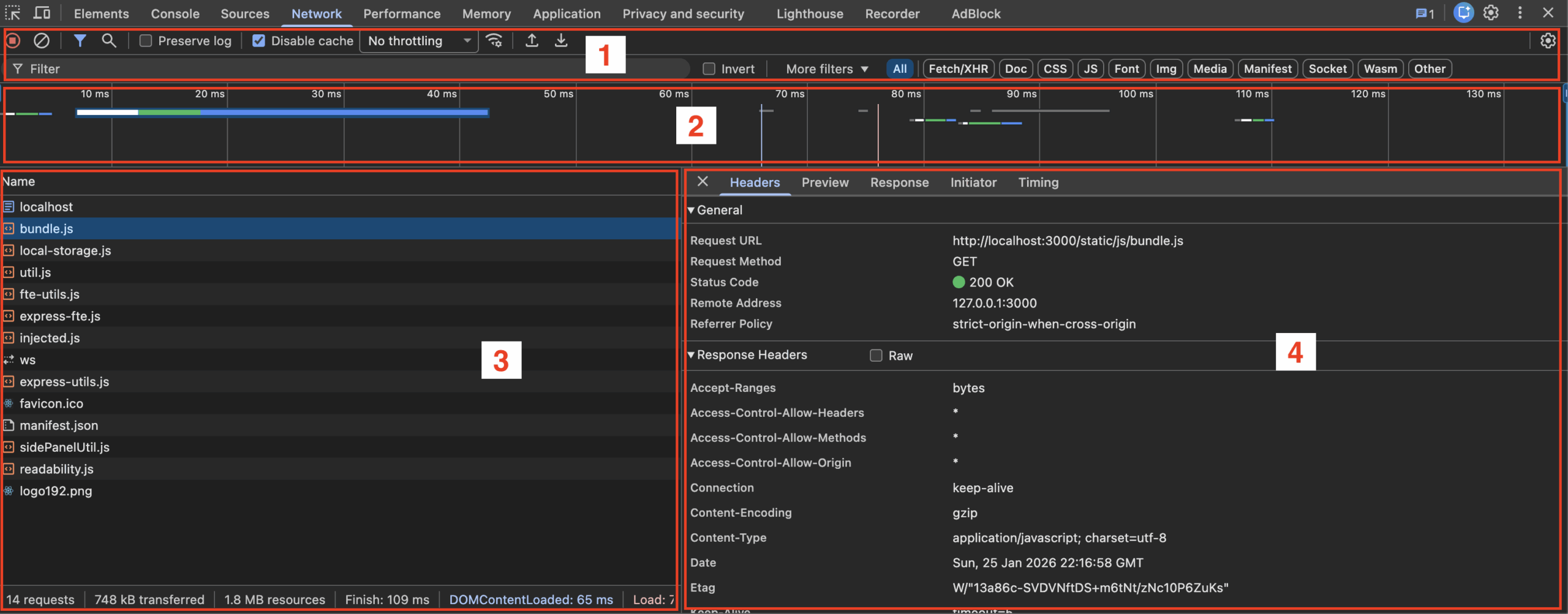Select the inspect element picker icon
This screenshot has width=1568, height=614.
(13, 13)
